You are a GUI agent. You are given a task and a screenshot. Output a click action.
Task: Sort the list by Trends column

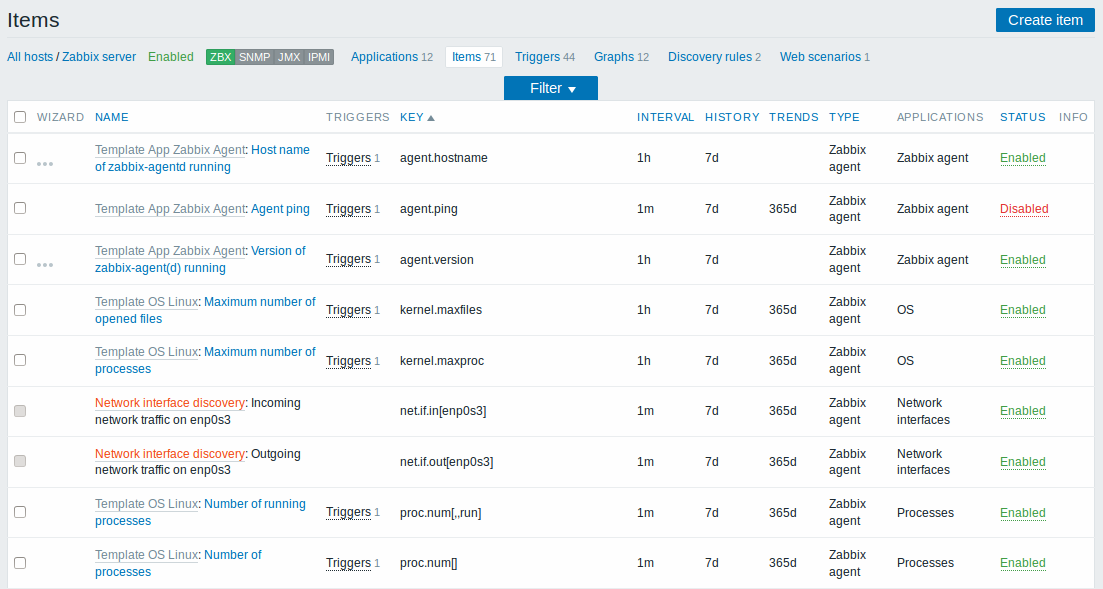pyautogui.click(x=793, y=118)
